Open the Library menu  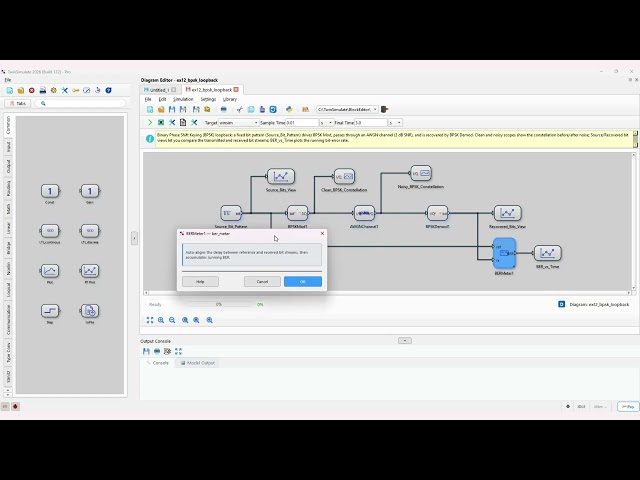[230, 99]
